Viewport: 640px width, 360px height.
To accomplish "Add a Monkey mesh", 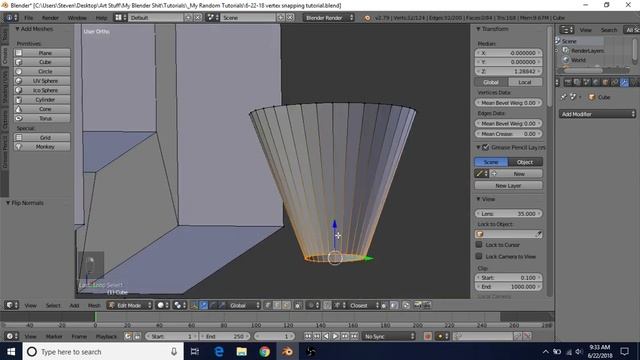I will click(x=42, y=147).
